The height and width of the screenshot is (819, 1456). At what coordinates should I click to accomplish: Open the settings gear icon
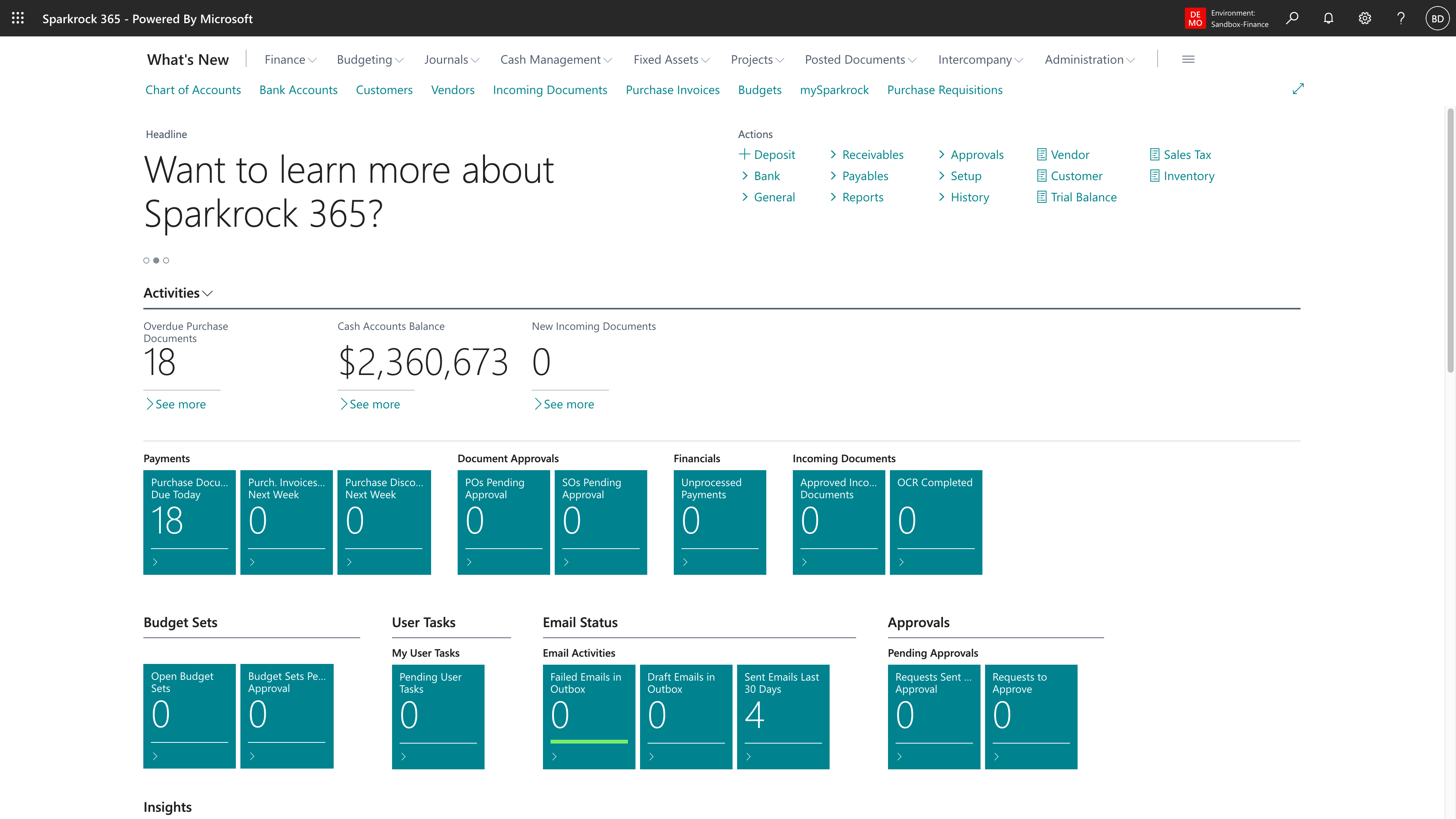(x=1365, y=18)
